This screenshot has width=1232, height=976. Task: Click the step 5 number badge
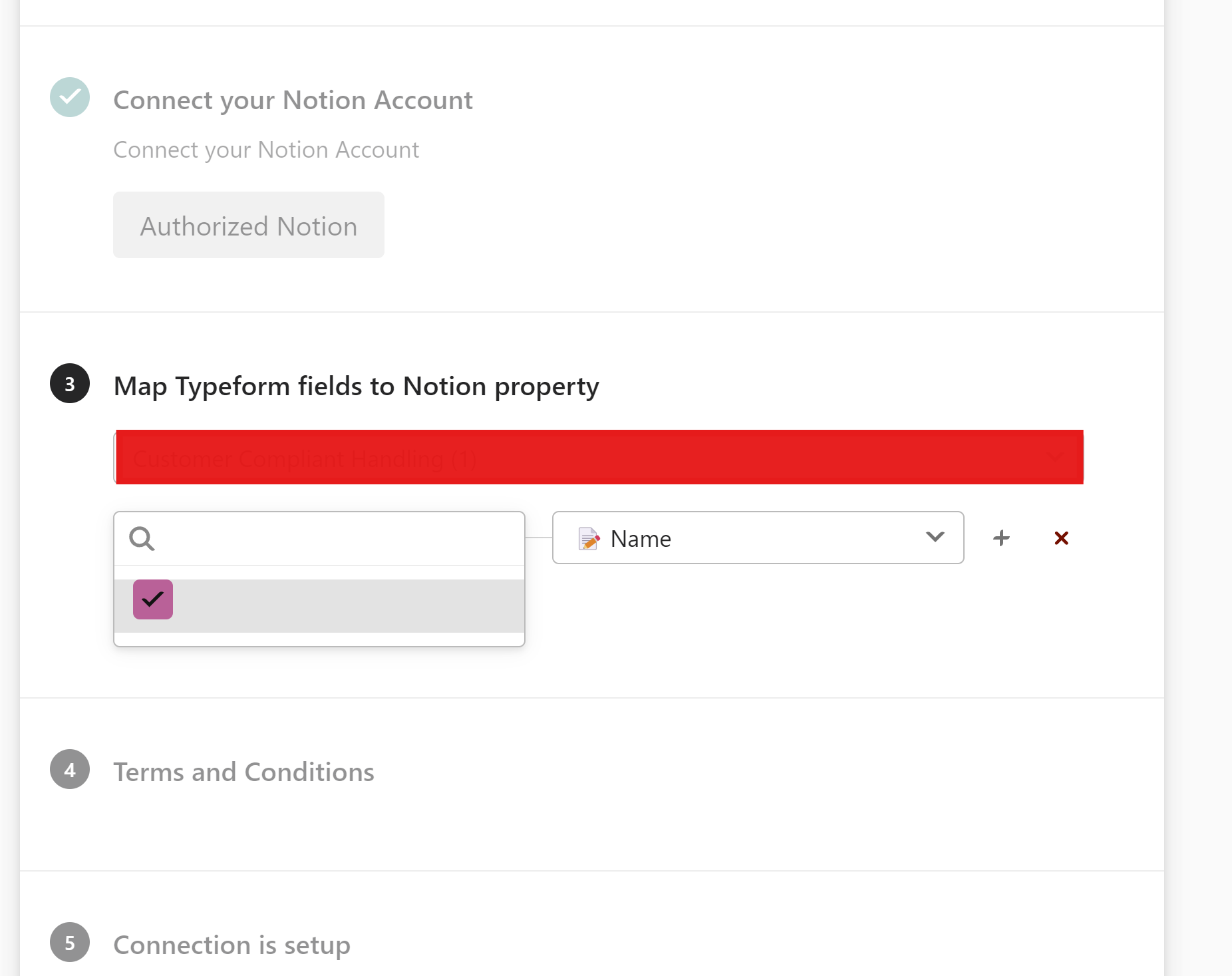coord(70,942)
